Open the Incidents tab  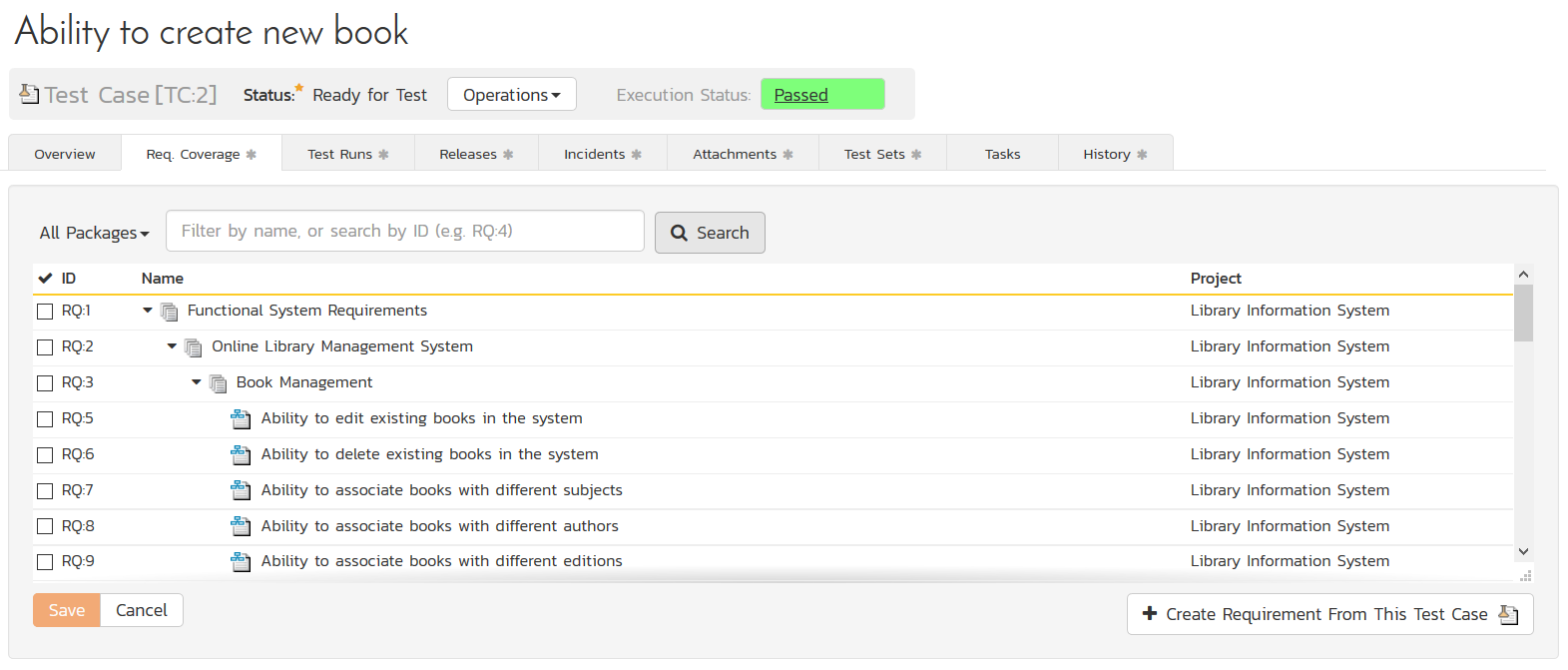(602, 154)
